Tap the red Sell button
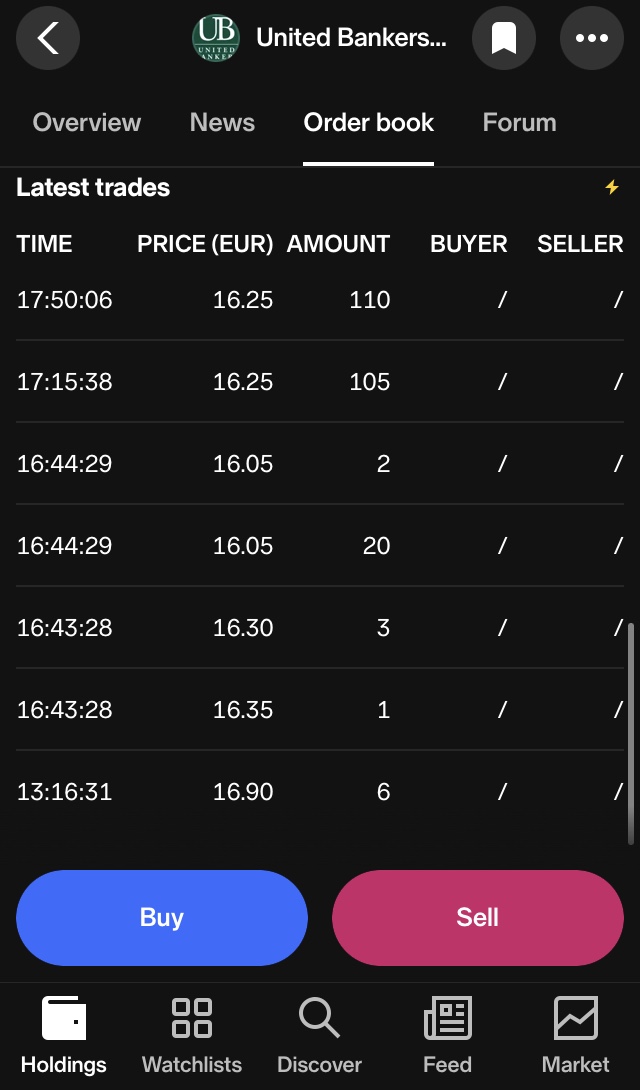640x1090 pixels. point(478,918)
